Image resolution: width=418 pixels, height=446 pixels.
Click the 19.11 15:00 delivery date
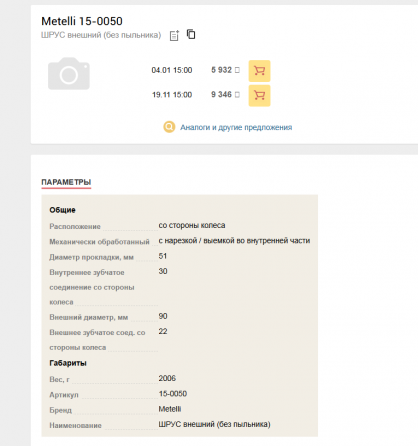172,95
